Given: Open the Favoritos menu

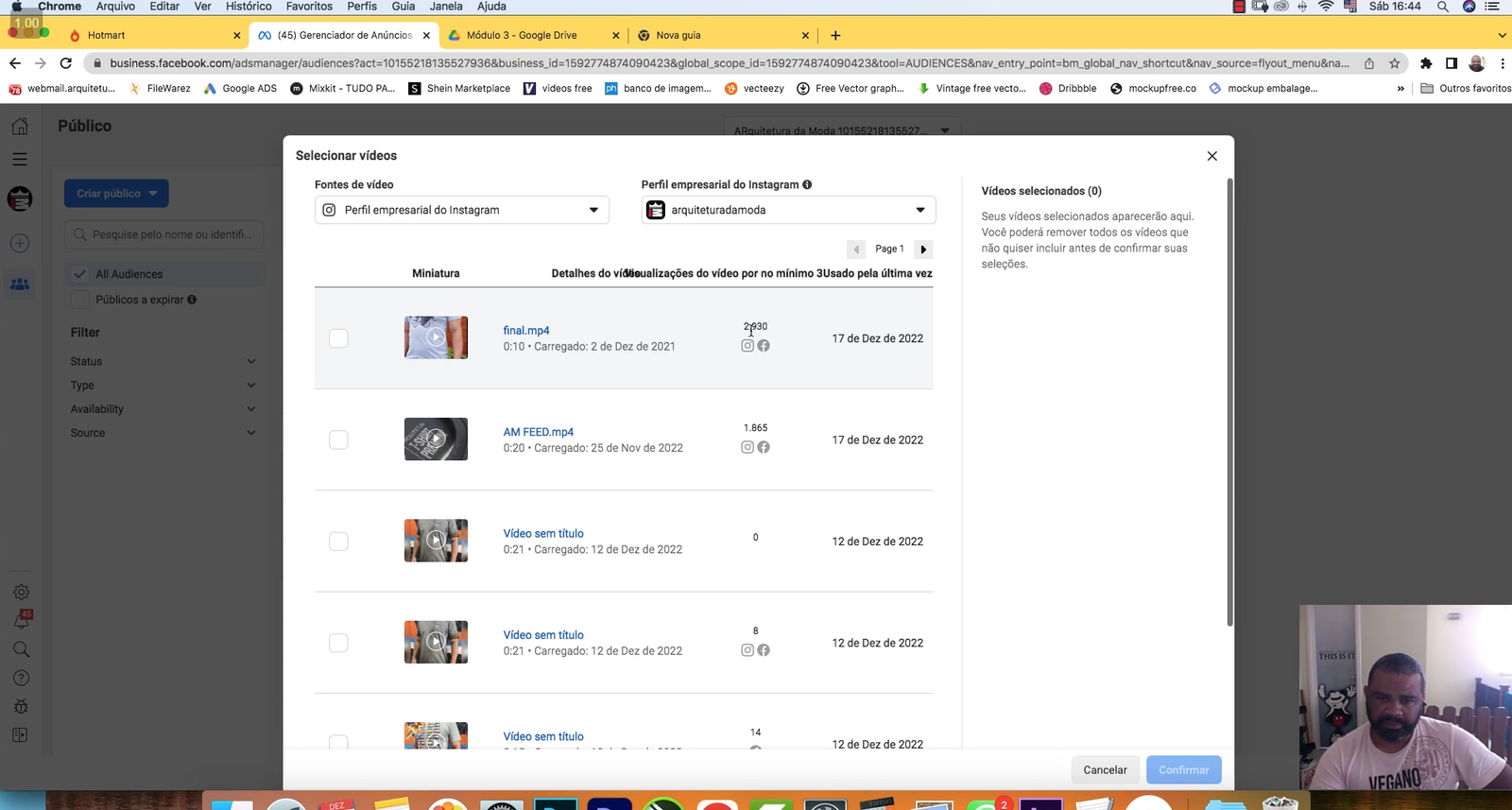Looking at the screenshot, I should coord(309,7).
